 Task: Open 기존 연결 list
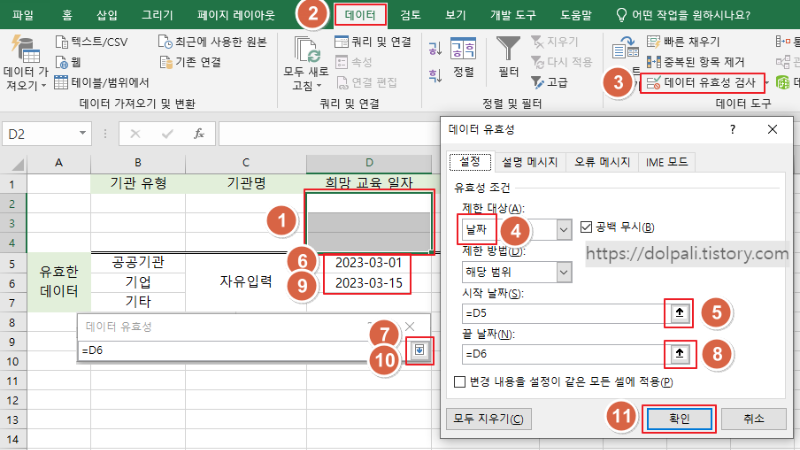tap(190, 62)
